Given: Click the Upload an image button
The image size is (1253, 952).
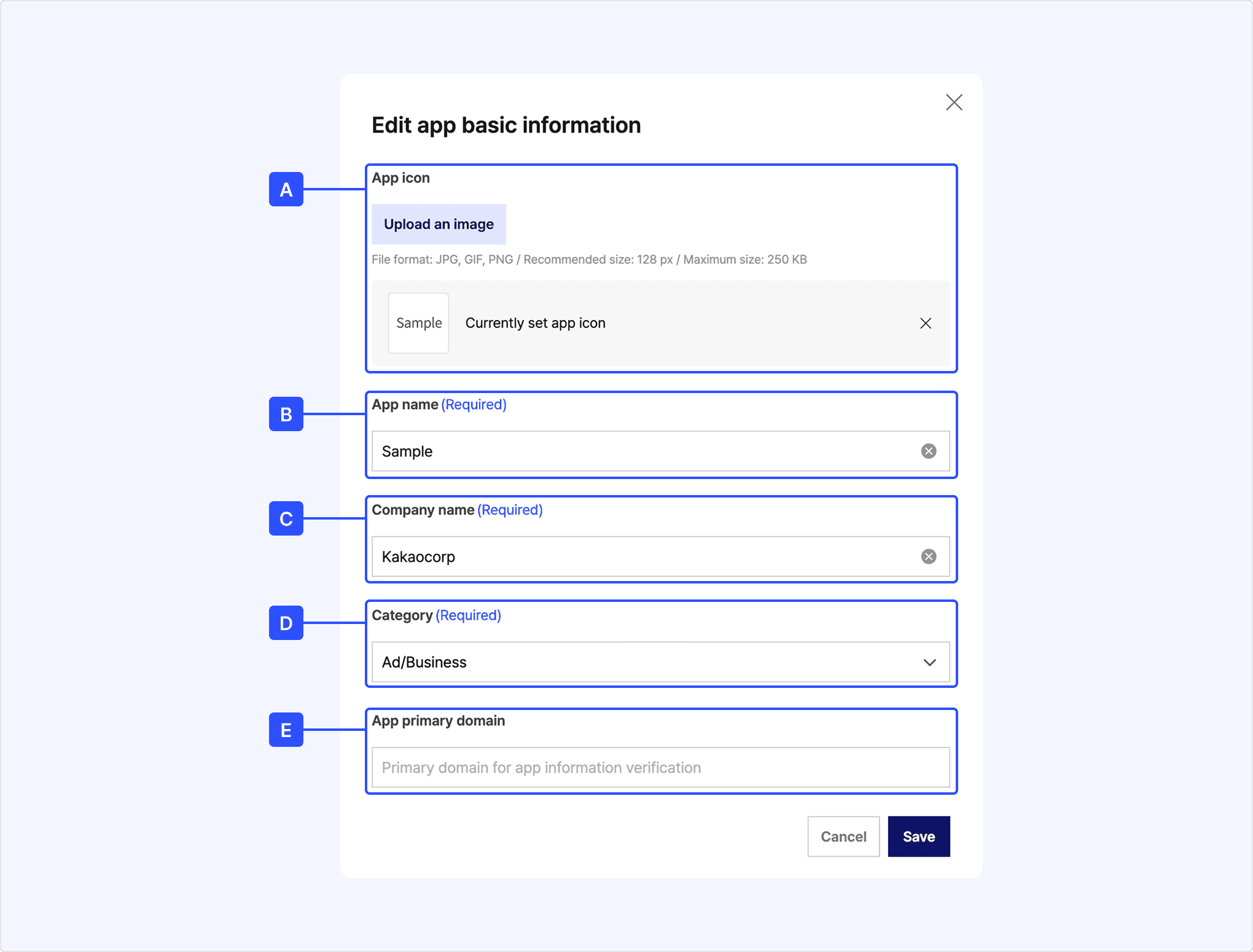Looking at the screenshot, I should point(439,224).
